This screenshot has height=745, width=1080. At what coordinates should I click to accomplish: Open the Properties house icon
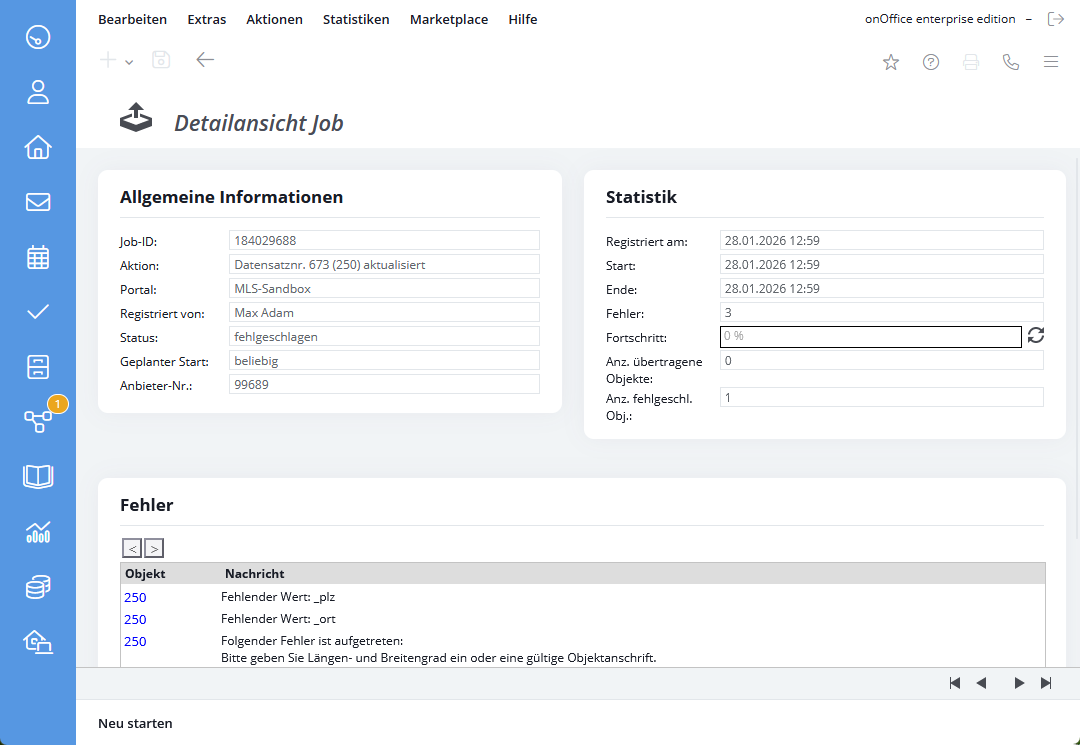pyautogui.click(x=38, y=148)
